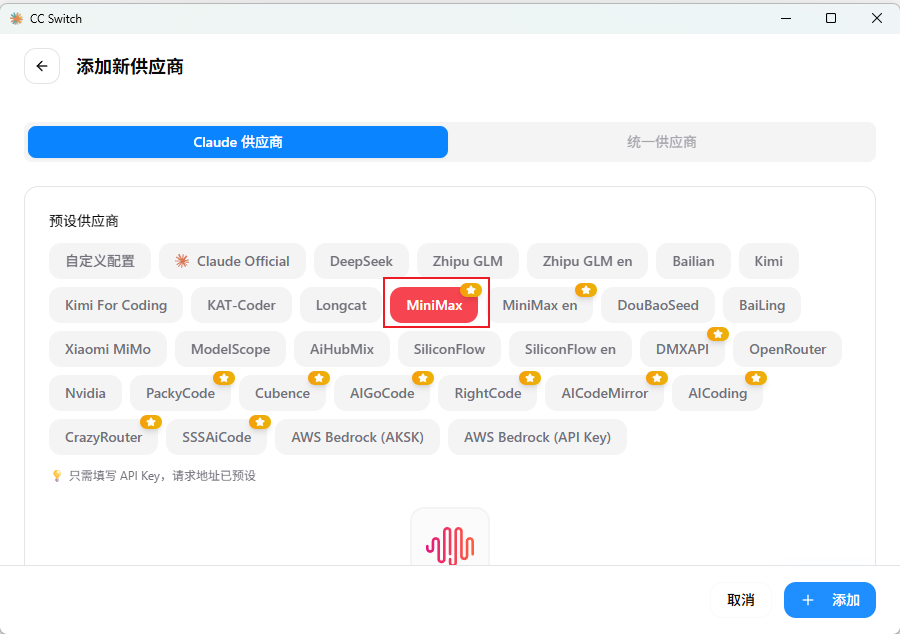
Task: Pick the Nvidia provider
Action: pos(86,393)
